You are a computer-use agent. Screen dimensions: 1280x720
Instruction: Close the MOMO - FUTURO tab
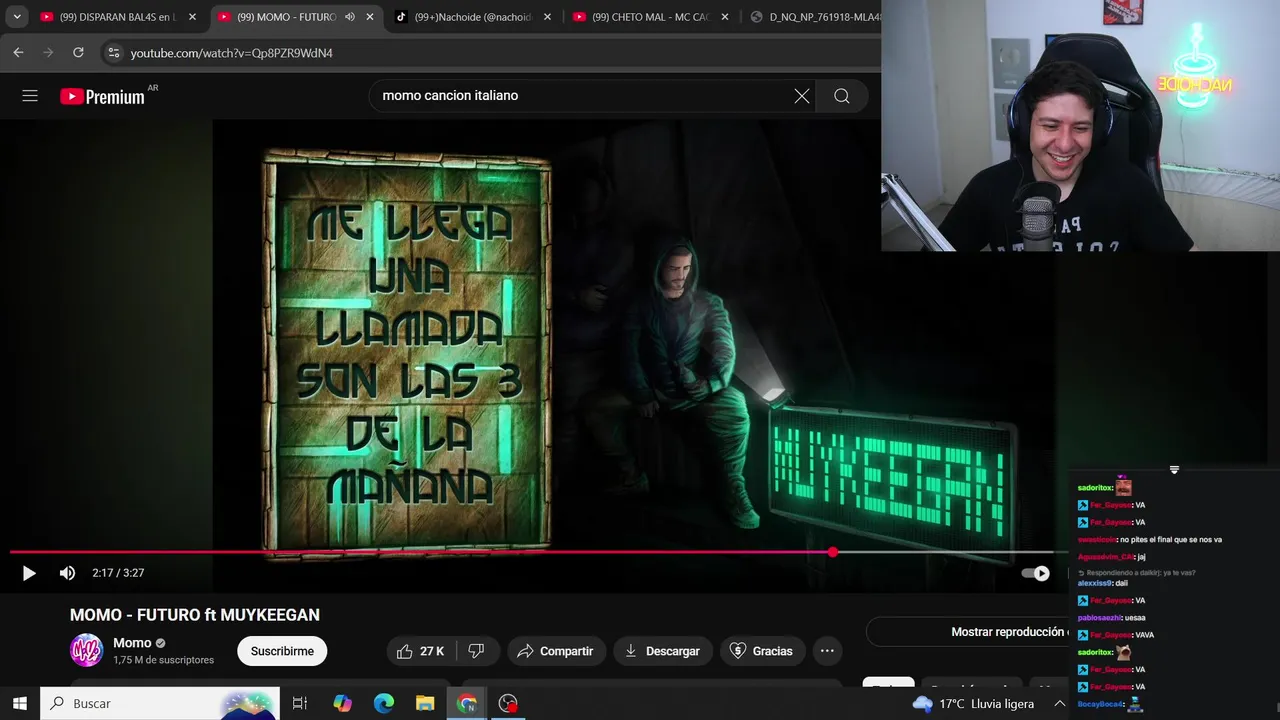[x=370, y=17]
